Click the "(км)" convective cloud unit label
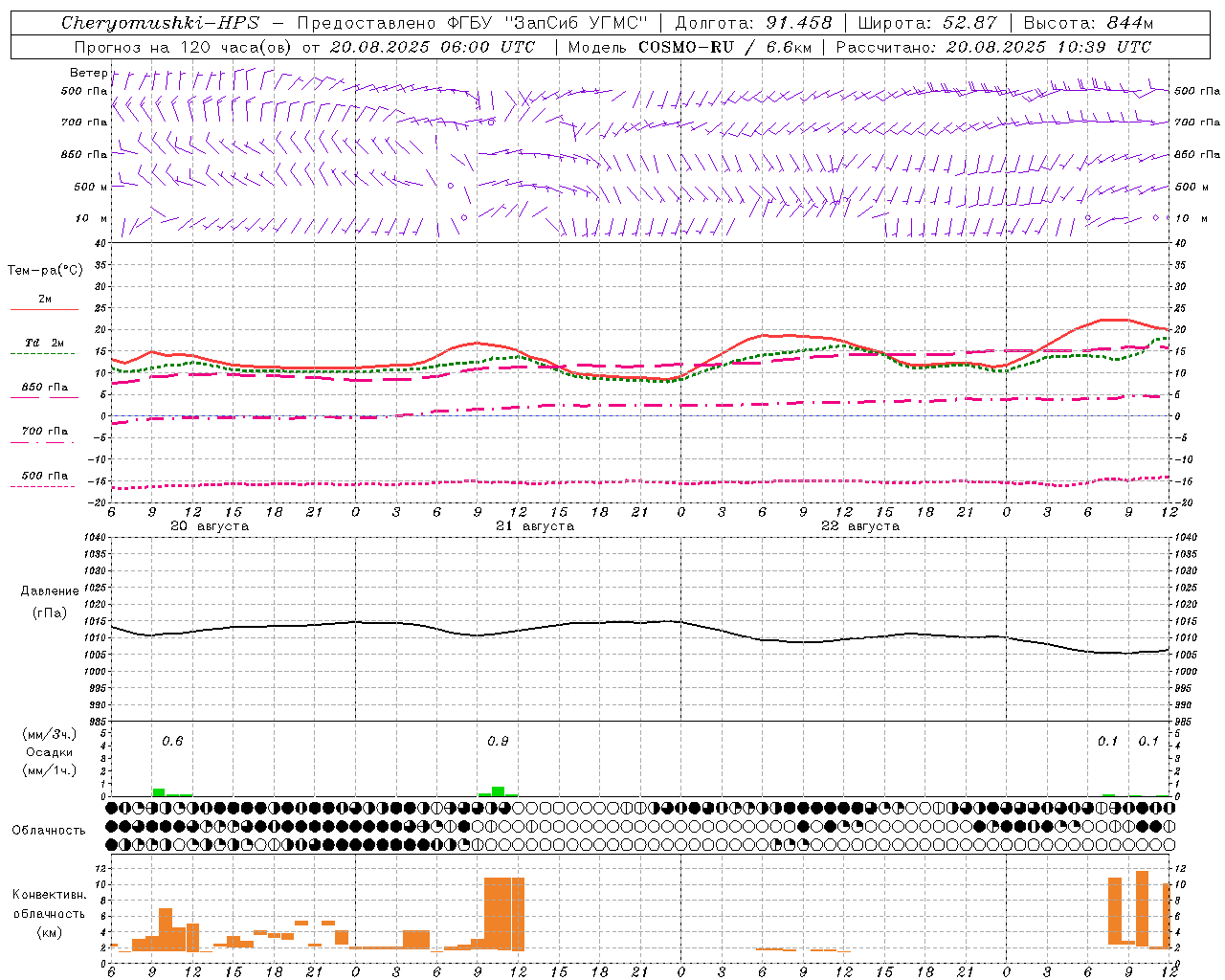The height and width of the screenshot is (980, 1225). pyautogui.click(x=49, y=932)
